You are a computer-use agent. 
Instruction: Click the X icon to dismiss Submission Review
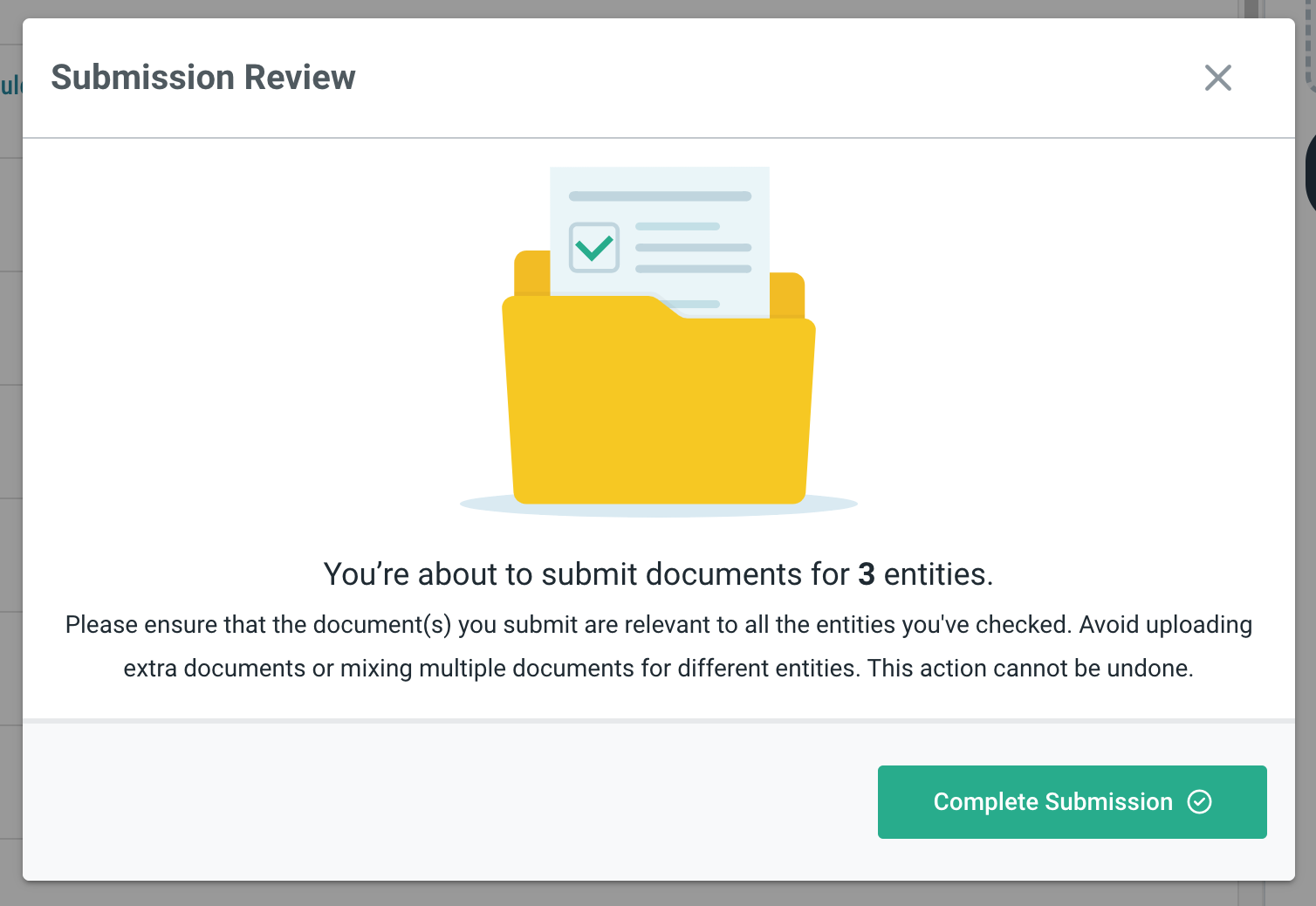1218,78
